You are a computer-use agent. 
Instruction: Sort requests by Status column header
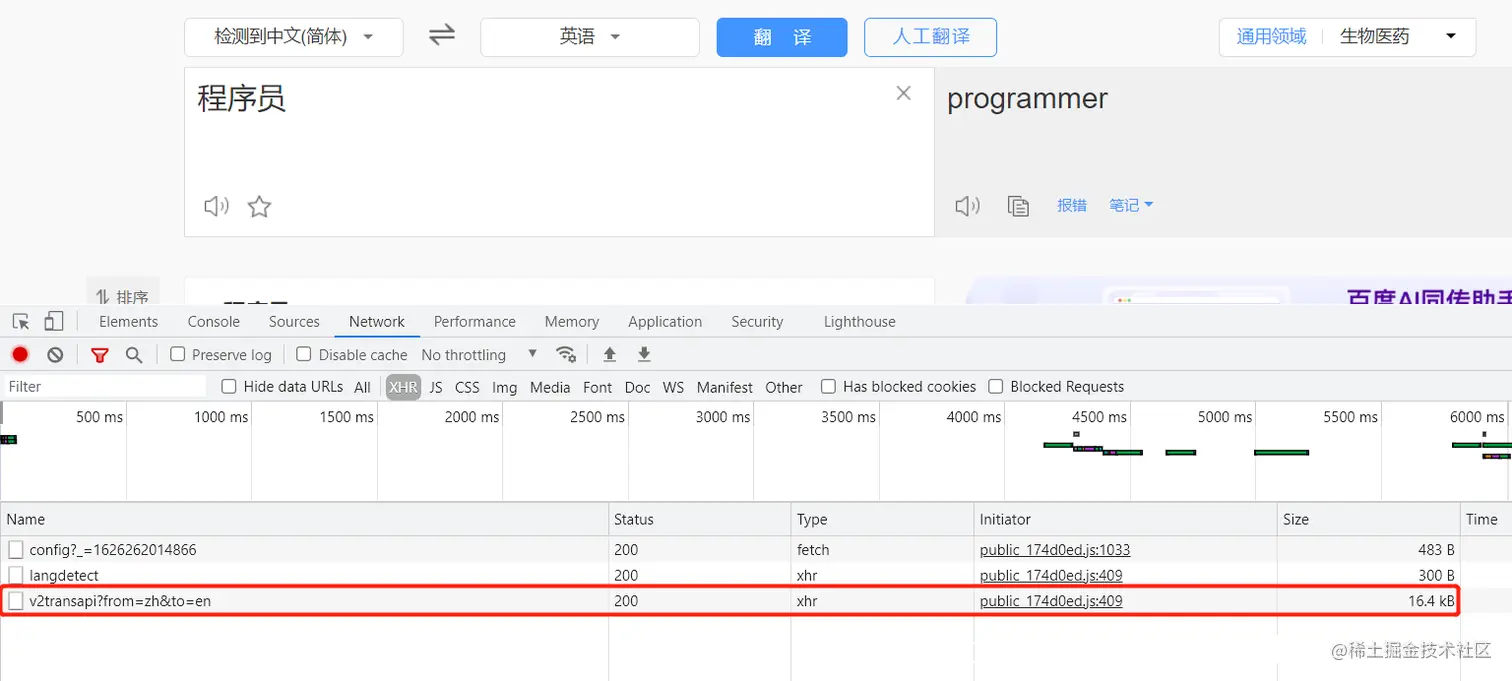(x=700, y=519)
